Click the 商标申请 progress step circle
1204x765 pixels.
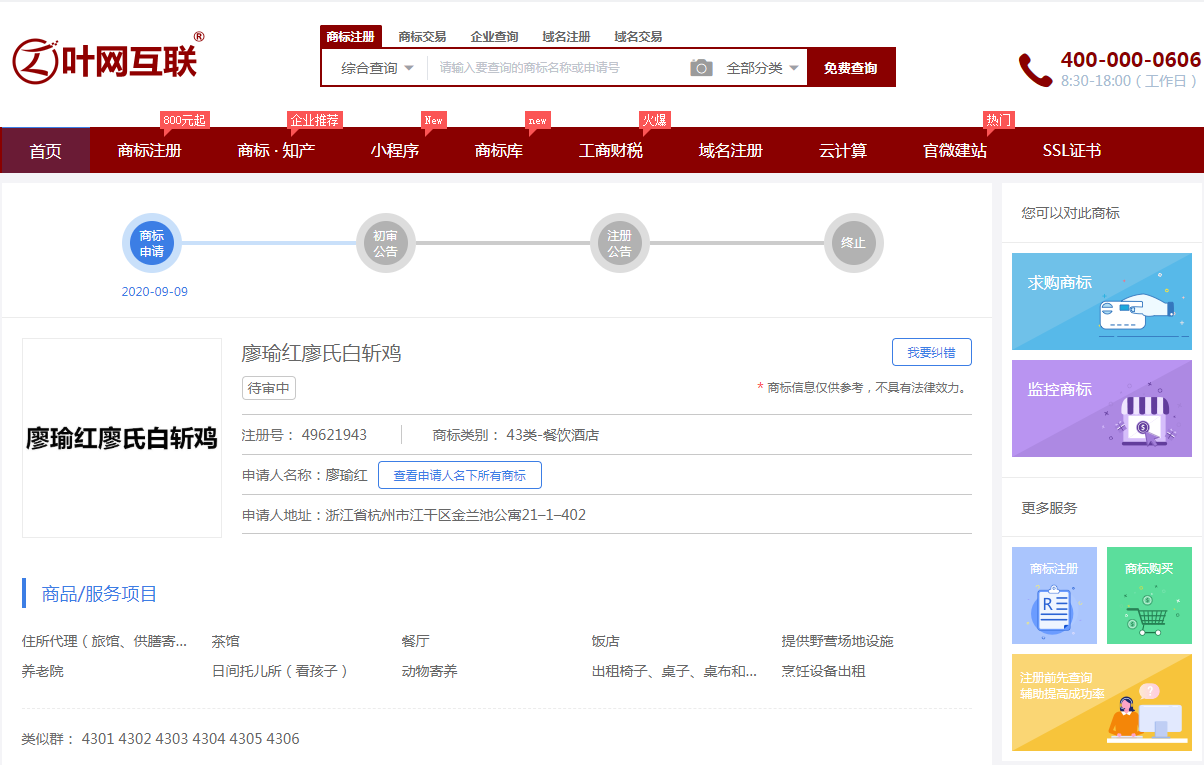pos(152,244)
